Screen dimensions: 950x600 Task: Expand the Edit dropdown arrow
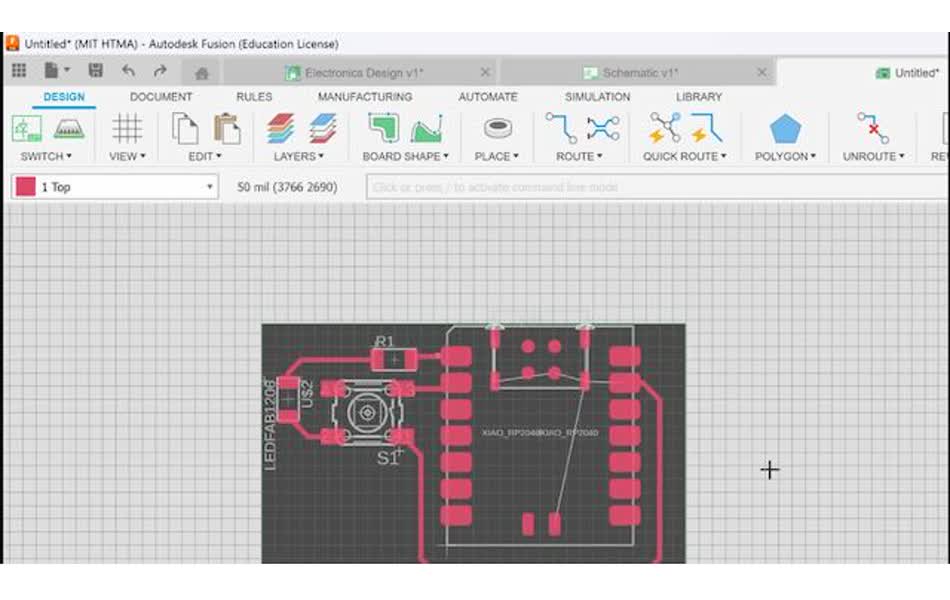[220, 156]
